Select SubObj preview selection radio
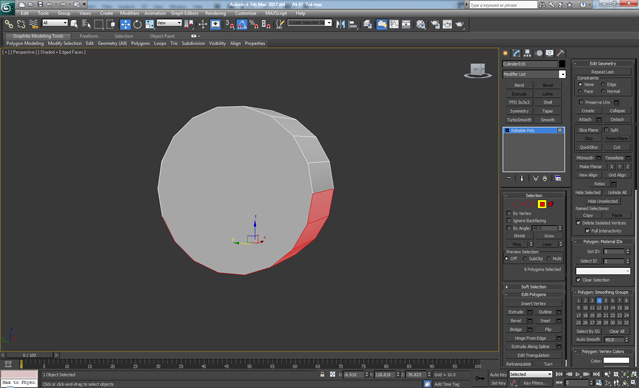This screenshot has width=639, height=388. click(525, 259)
